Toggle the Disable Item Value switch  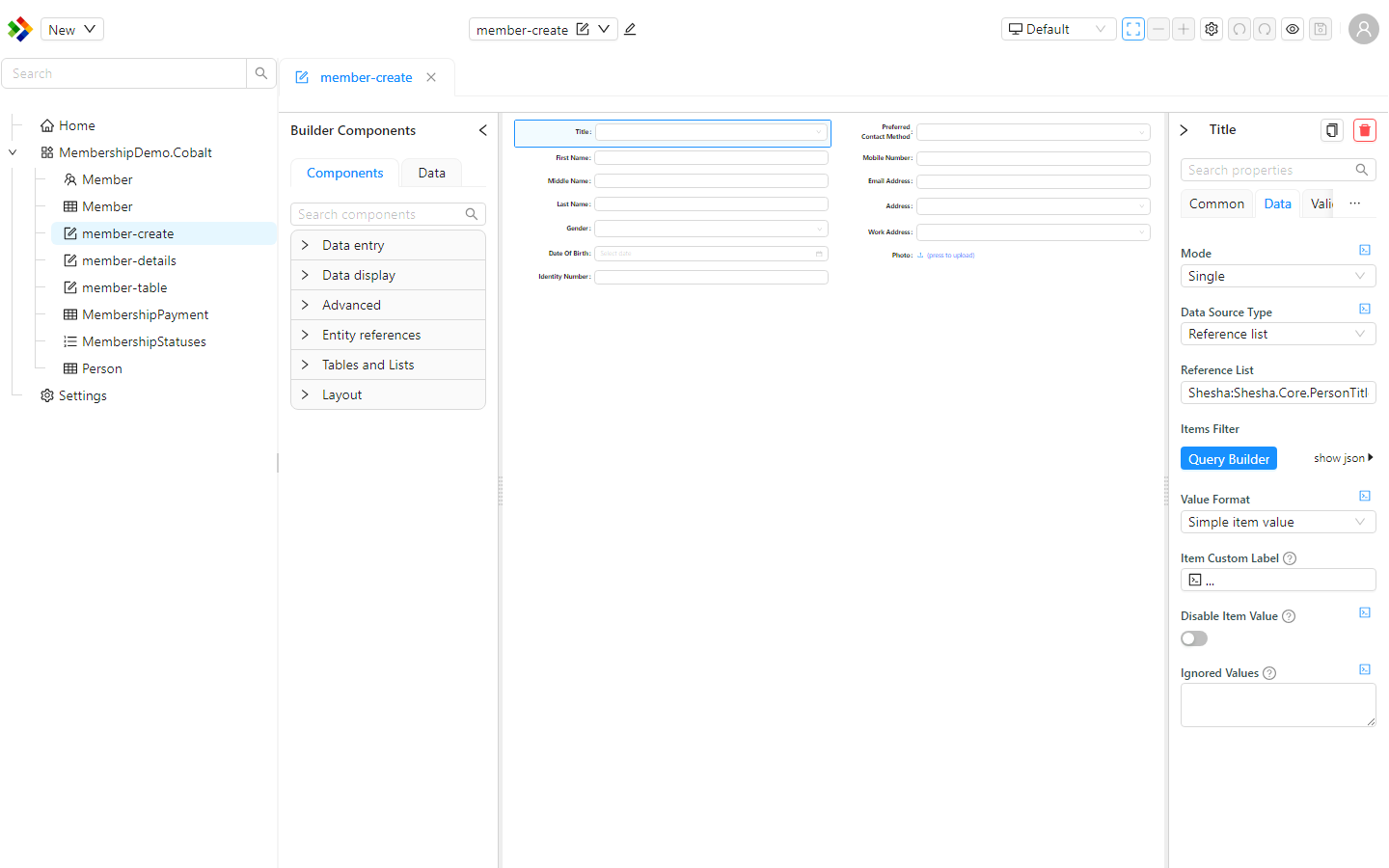[1194, 638]
